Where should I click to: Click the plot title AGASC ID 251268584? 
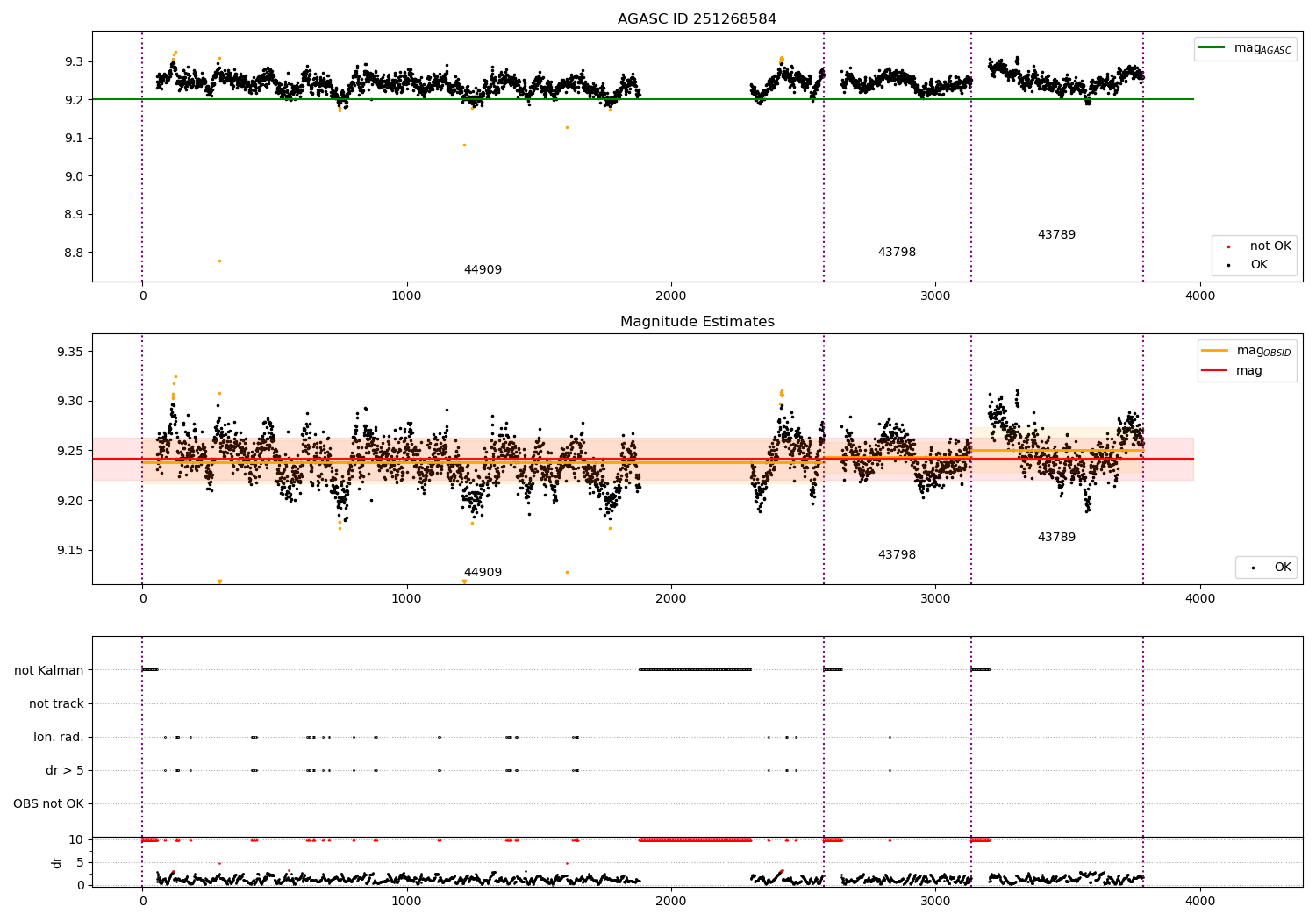(x=697, y=19)
